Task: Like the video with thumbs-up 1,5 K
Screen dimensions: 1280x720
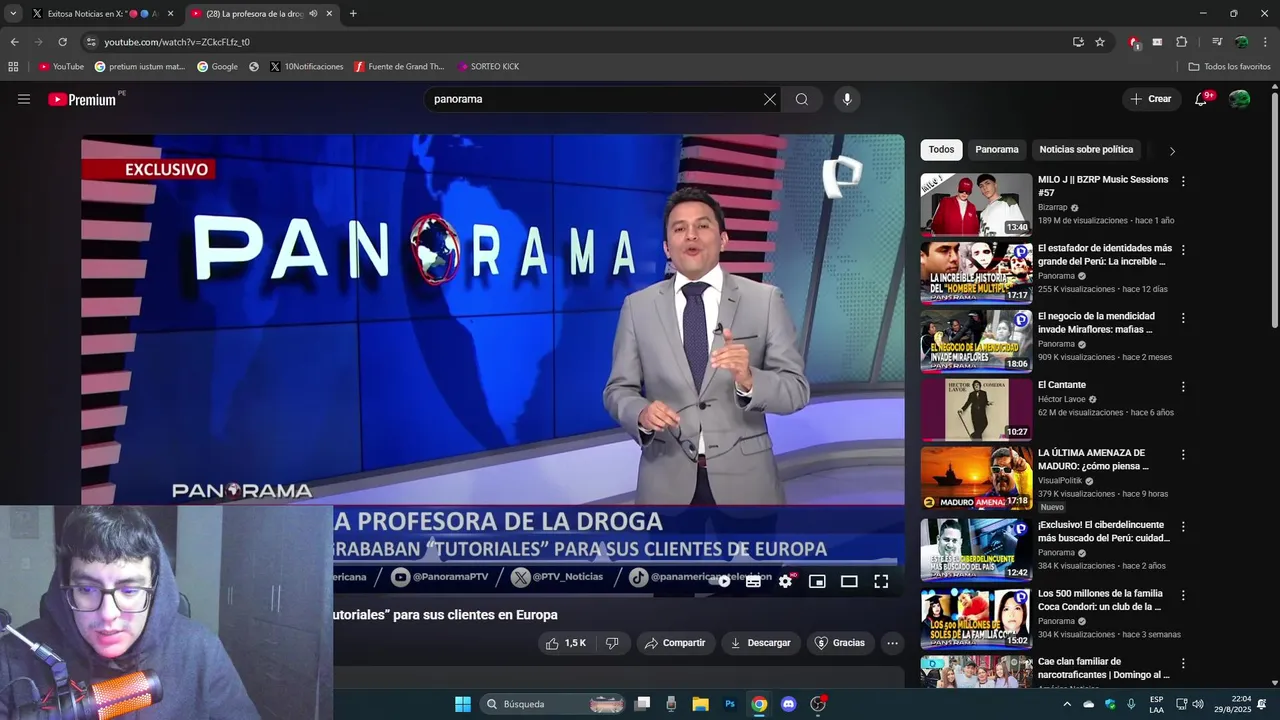Action: click(566, 643)
